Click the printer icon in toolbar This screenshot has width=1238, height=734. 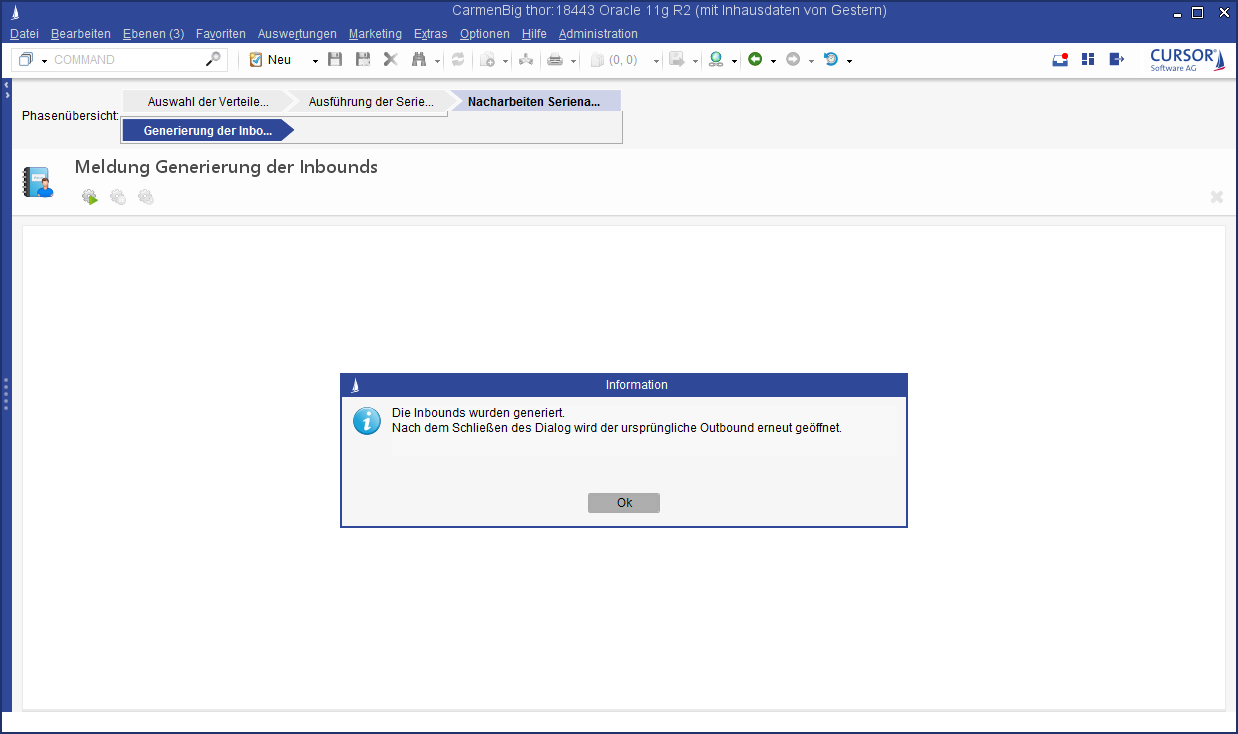coord(555,60)
